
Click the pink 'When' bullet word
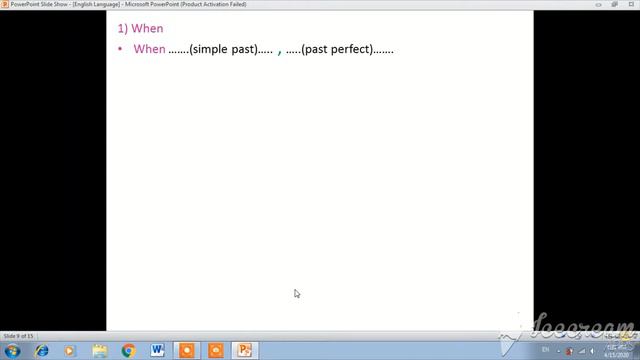(x=149, y=49)
